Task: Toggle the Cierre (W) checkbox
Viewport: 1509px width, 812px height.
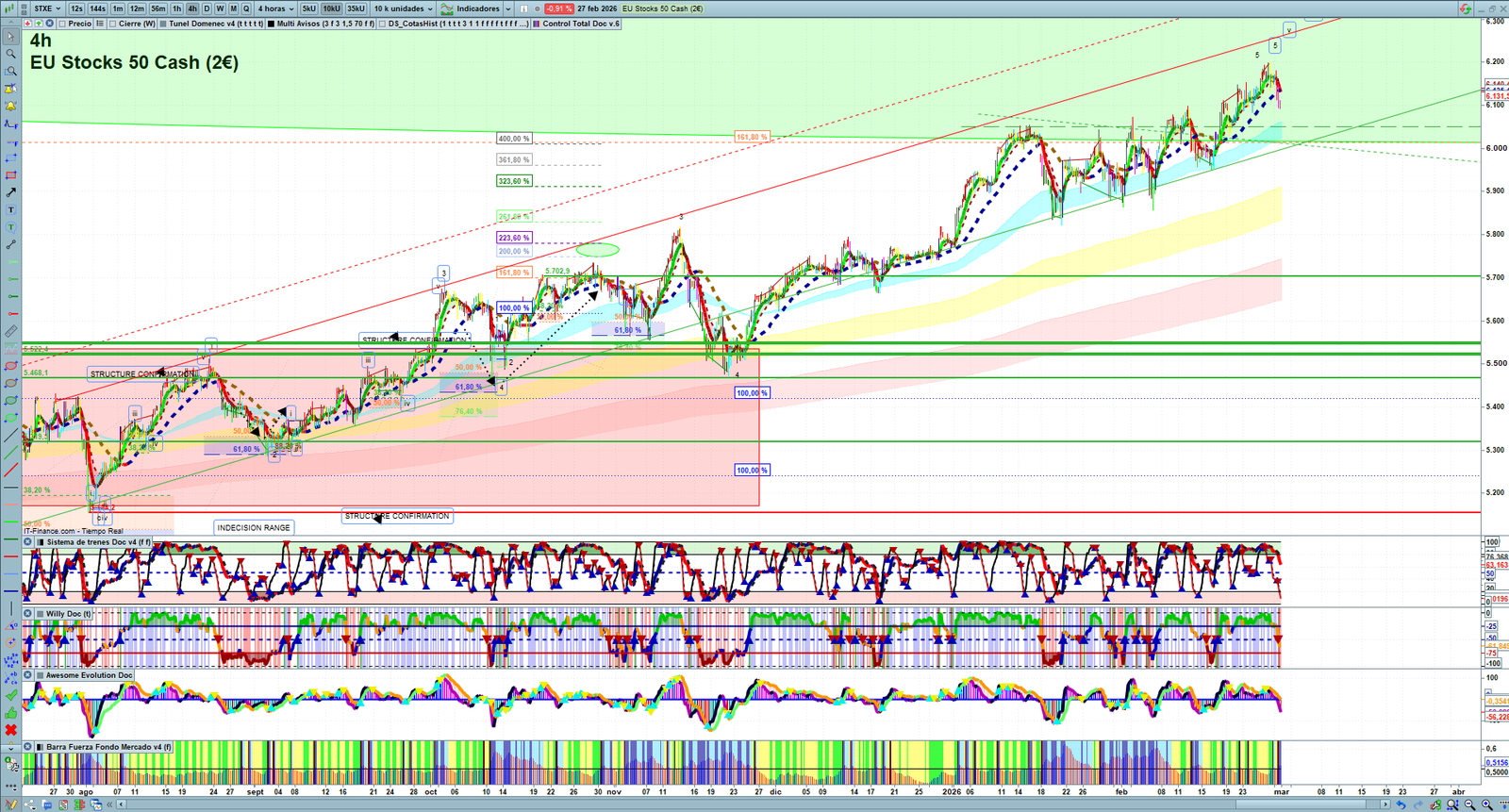Action: (113, 24)
